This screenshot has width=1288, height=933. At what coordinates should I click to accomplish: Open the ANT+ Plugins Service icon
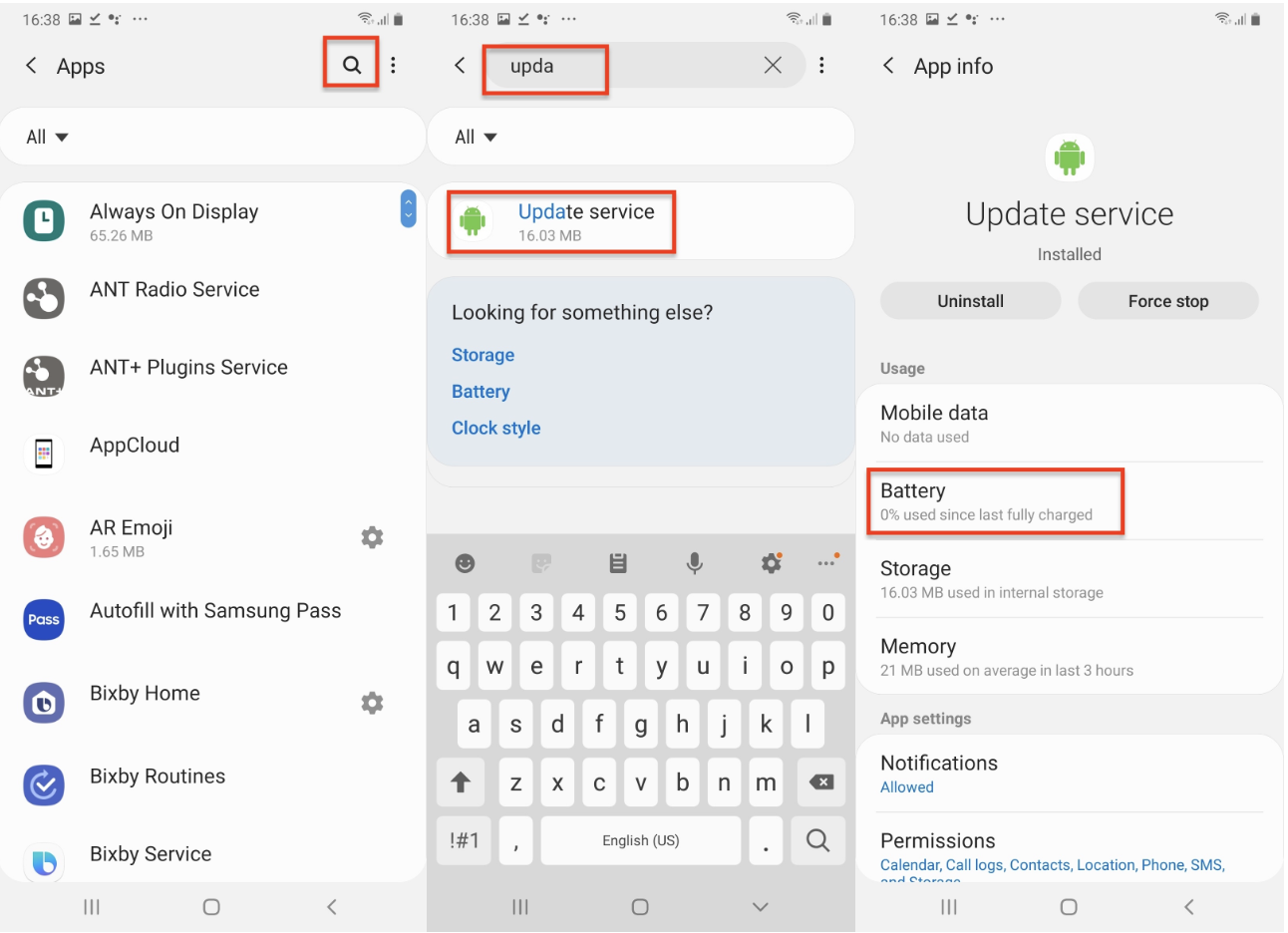pyautogui.click(x=44, y=376)
